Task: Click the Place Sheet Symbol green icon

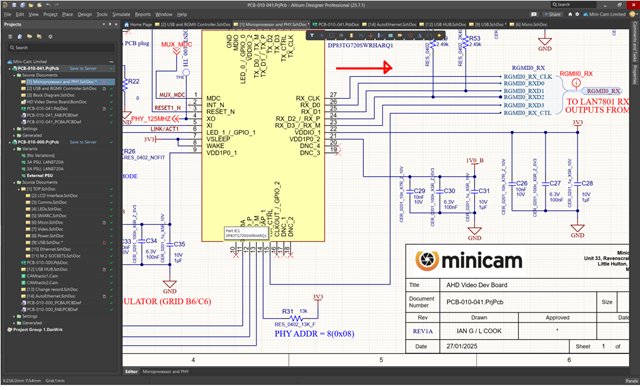Action: (390, 35)
